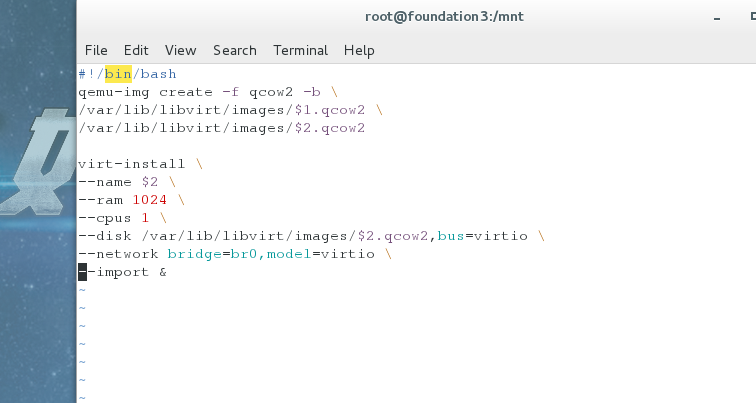756x403 pixels.
Task: Open the File menu
Action: [96, 50]
